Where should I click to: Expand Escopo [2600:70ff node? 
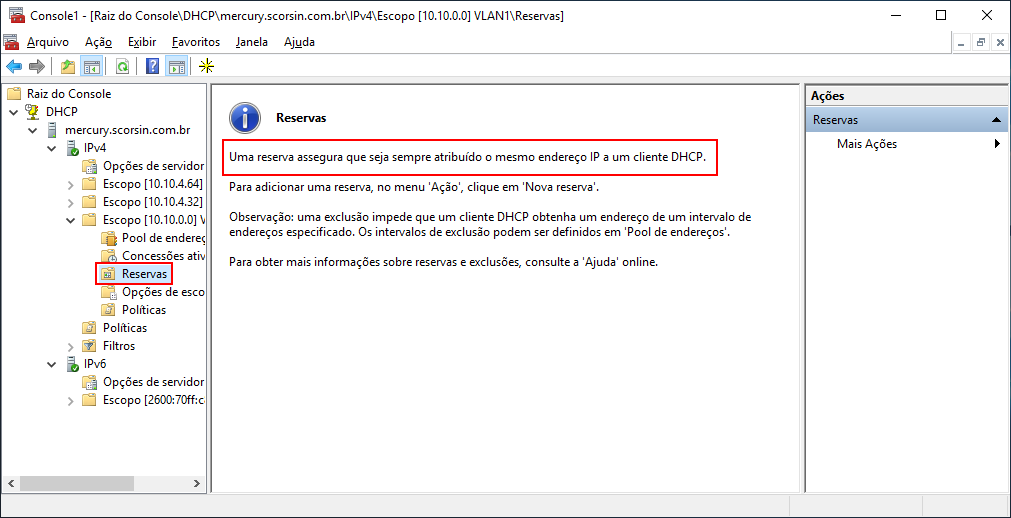tap(71, 401)
